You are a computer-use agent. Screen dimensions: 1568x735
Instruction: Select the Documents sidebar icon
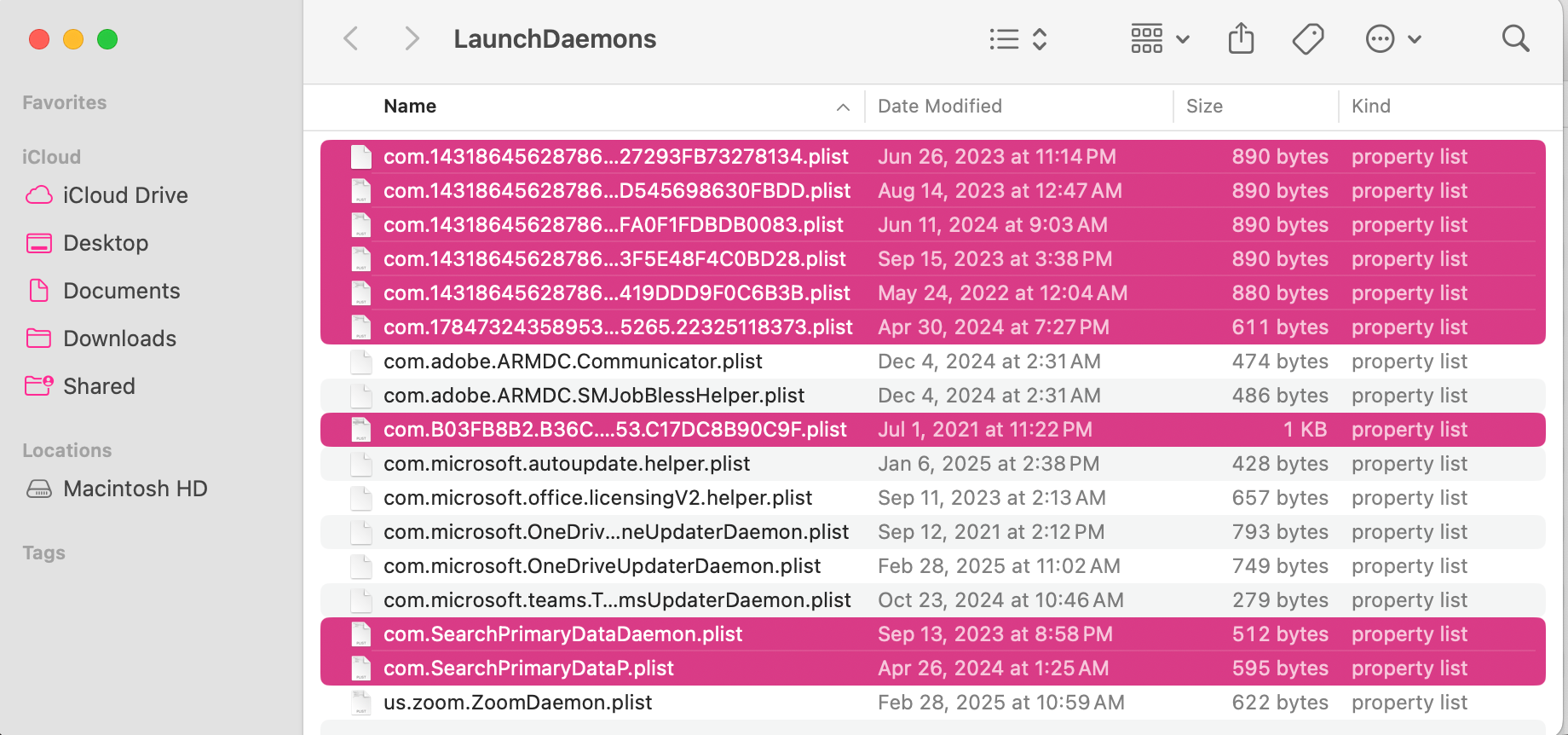pyautogui.click(x=39, y=291)
